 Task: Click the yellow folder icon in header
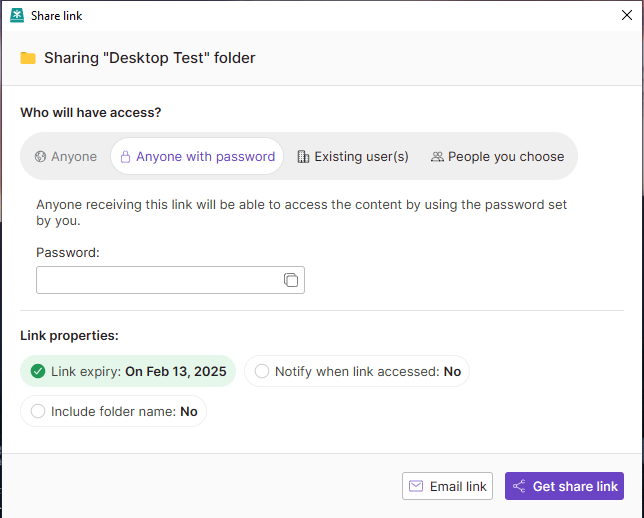(x=28, y=58)
